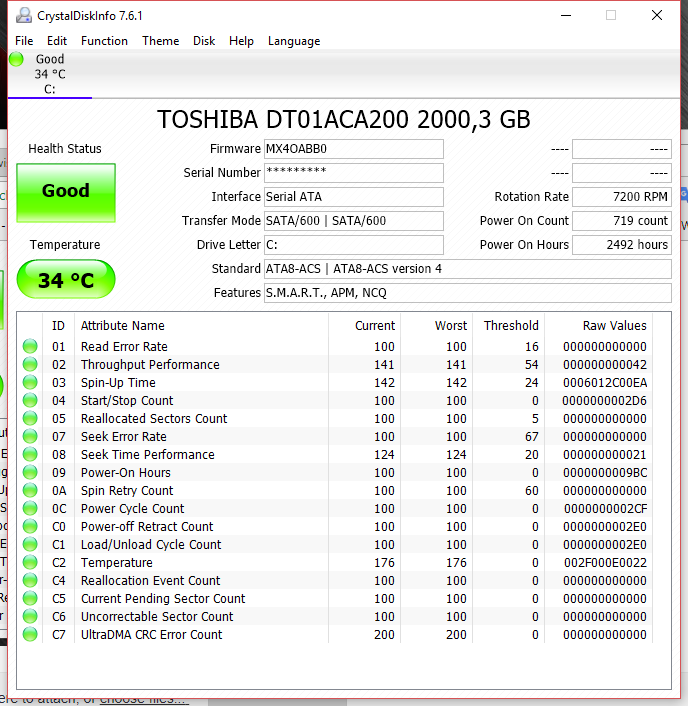Click the Good health status button
This screenshot has height=706, width=688.
[x=66, y=193]
